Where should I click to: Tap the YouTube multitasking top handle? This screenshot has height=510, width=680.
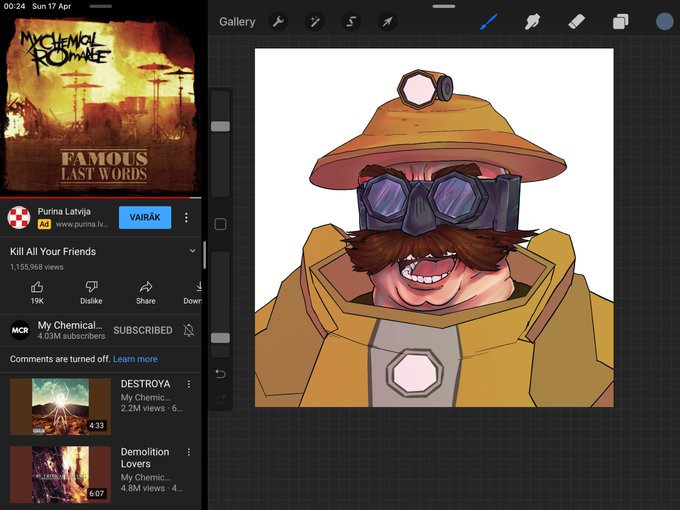coord(101,7)
